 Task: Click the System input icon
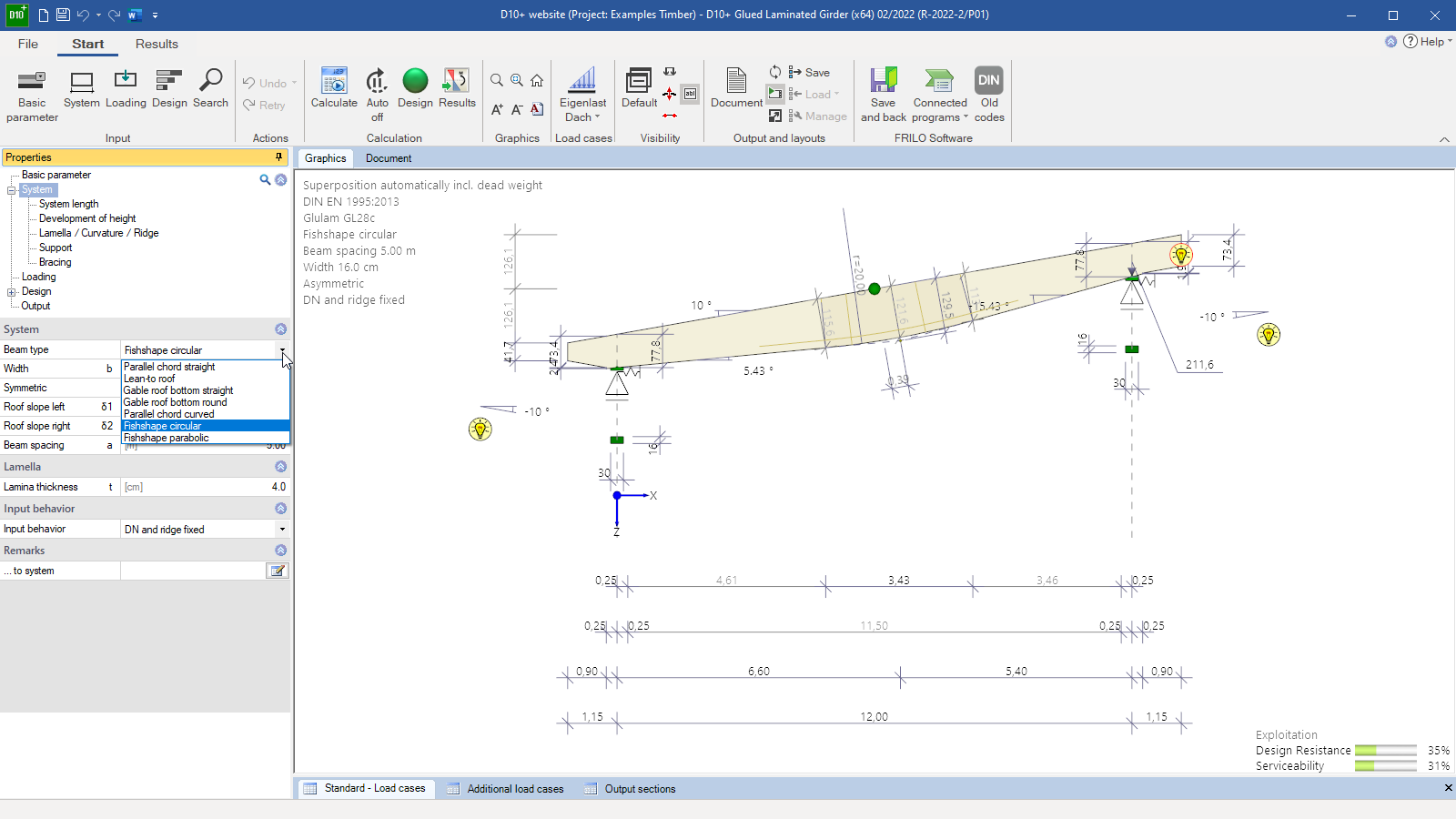(x=82, y=89)
